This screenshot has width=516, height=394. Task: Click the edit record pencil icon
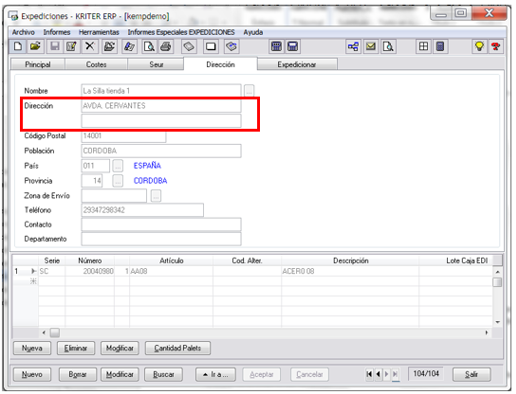71,46
